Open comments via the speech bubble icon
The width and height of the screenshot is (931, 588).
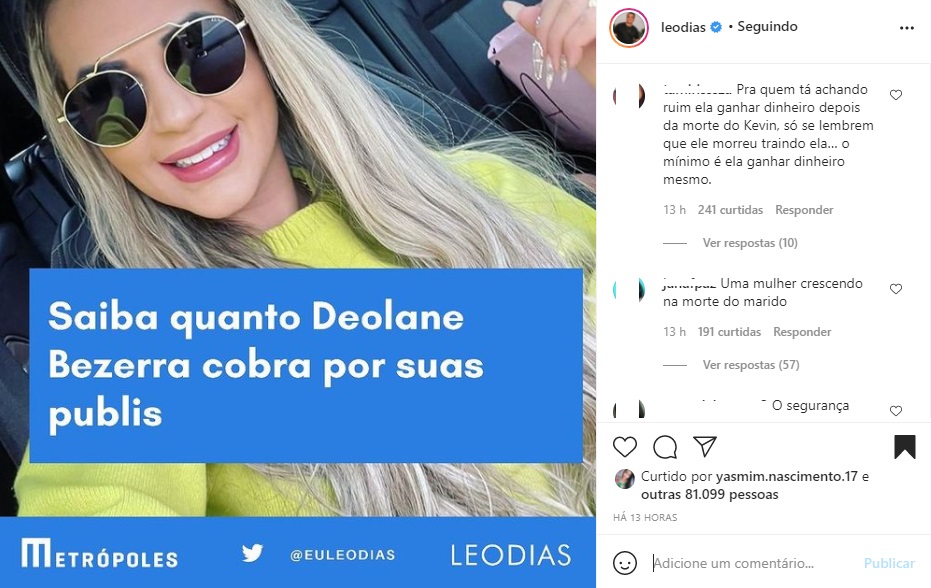tap(665, 447)
